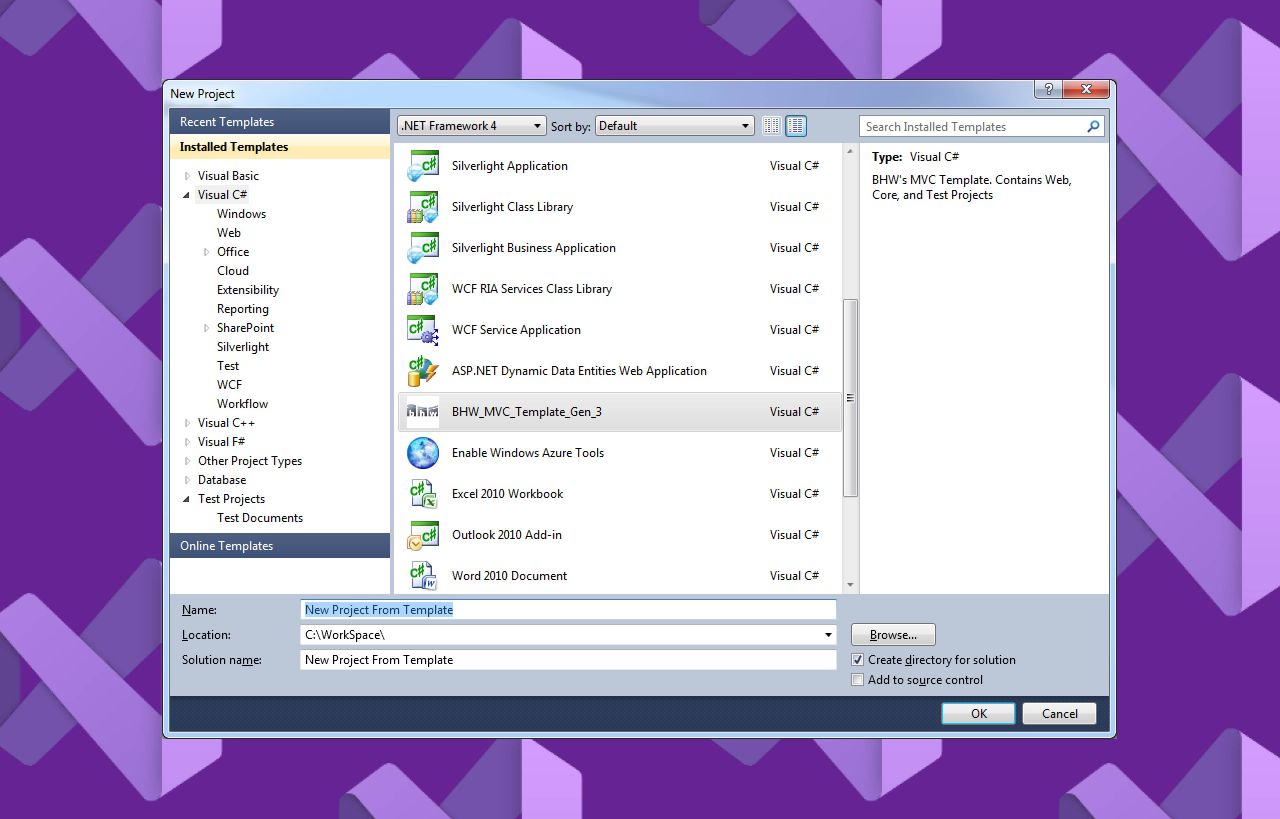The height and width of the screenshot is (819, 1280).
Task: Select the Extensibility category
Action: [x=248, y=290]
